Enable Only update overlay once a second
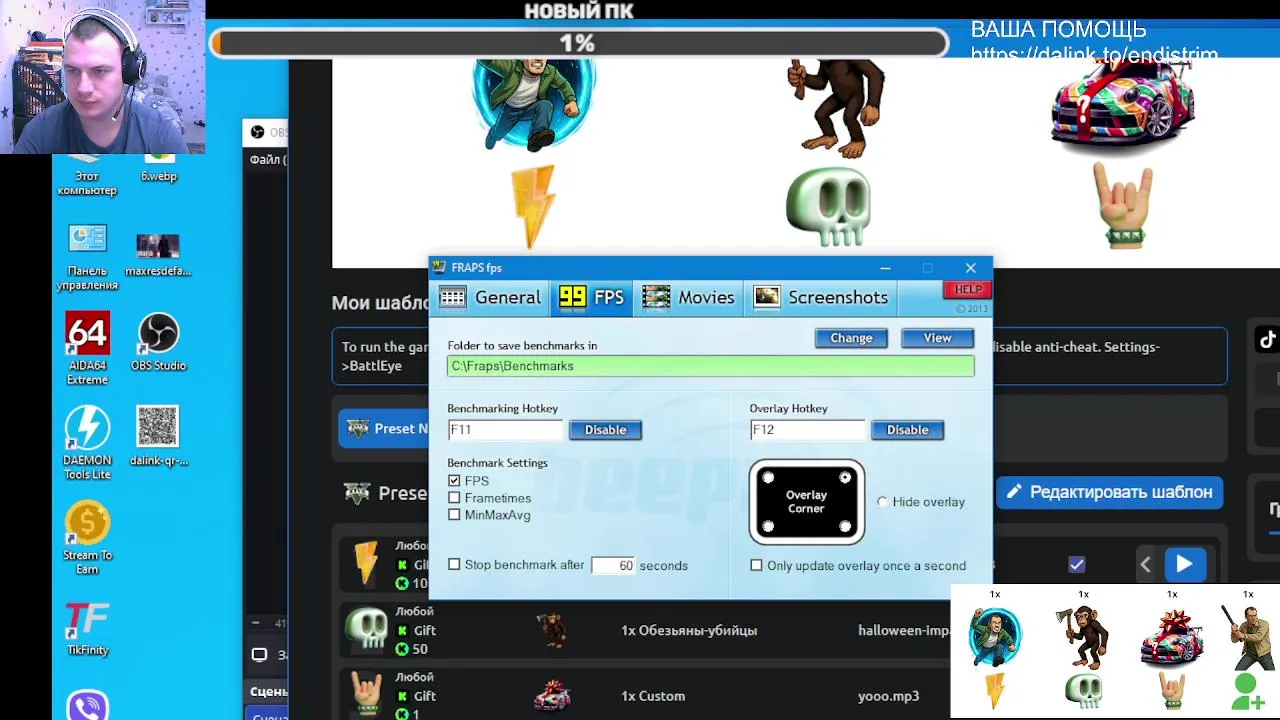1280x720 pixels. 756,566
